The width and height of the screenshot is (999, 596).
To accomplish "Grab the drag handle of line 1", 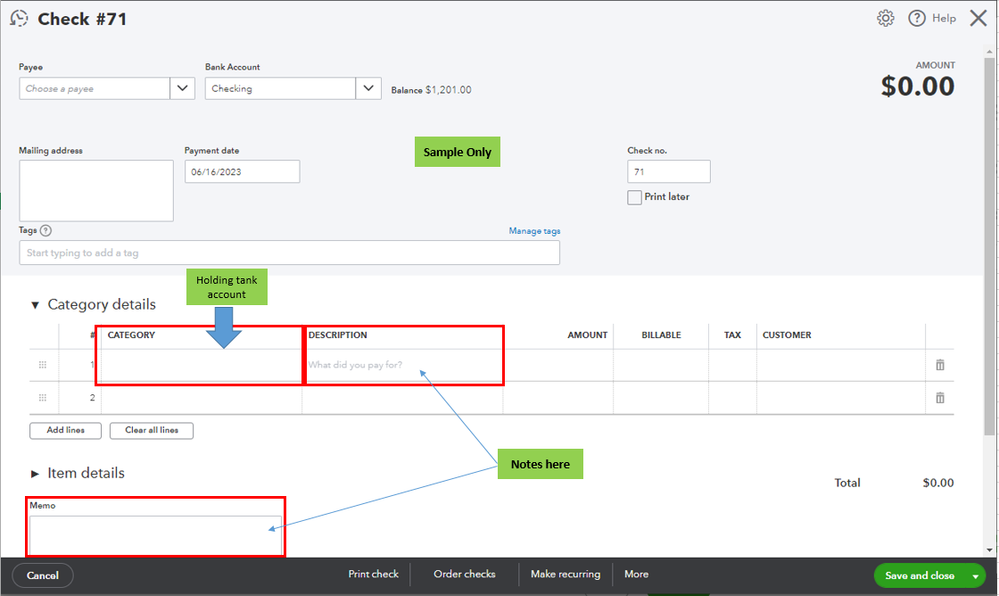I will [x=43, y=365].
